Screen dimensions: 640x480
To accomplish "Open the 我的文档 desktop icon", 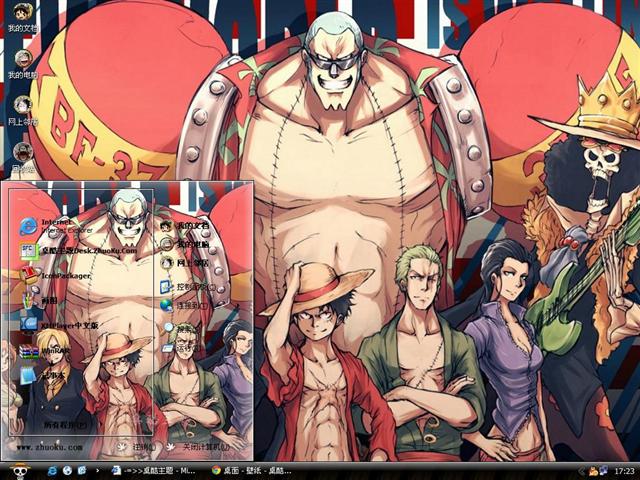I will coord(23,18).
